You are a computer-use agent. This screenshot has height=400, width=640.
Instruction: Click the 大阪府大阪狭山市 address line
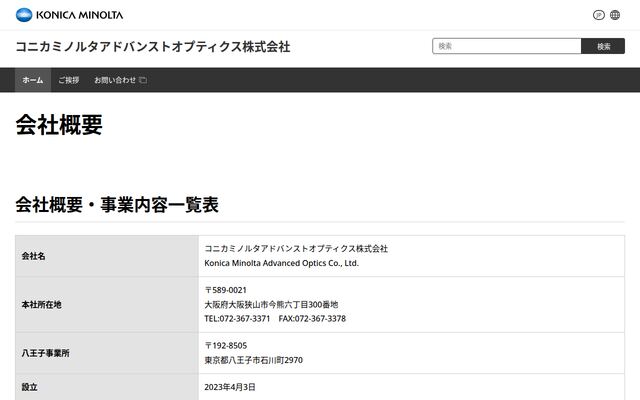271,304
